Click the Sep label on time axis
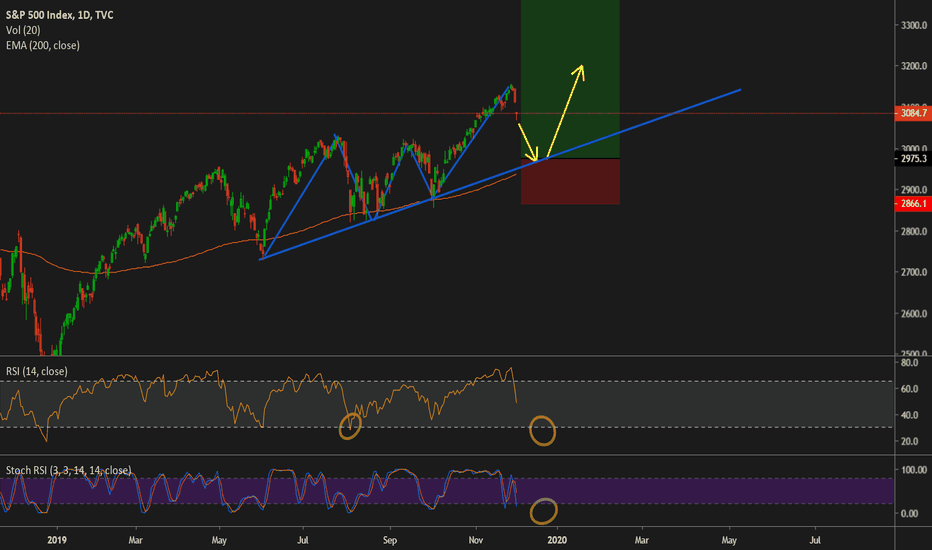The height and width of the screenshot is (550, 932). (x=389, y=540)
